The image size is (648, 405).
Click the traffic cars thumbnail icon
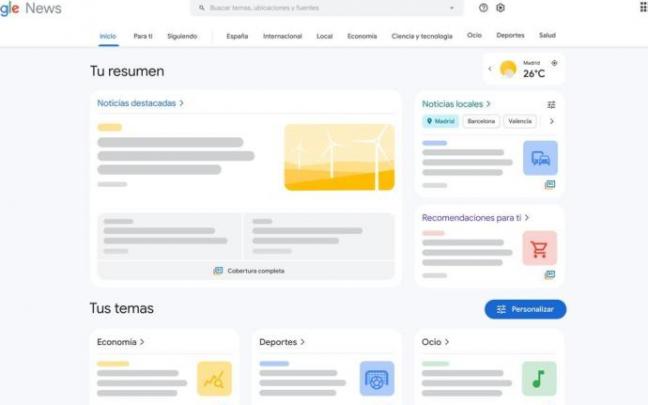540,158
